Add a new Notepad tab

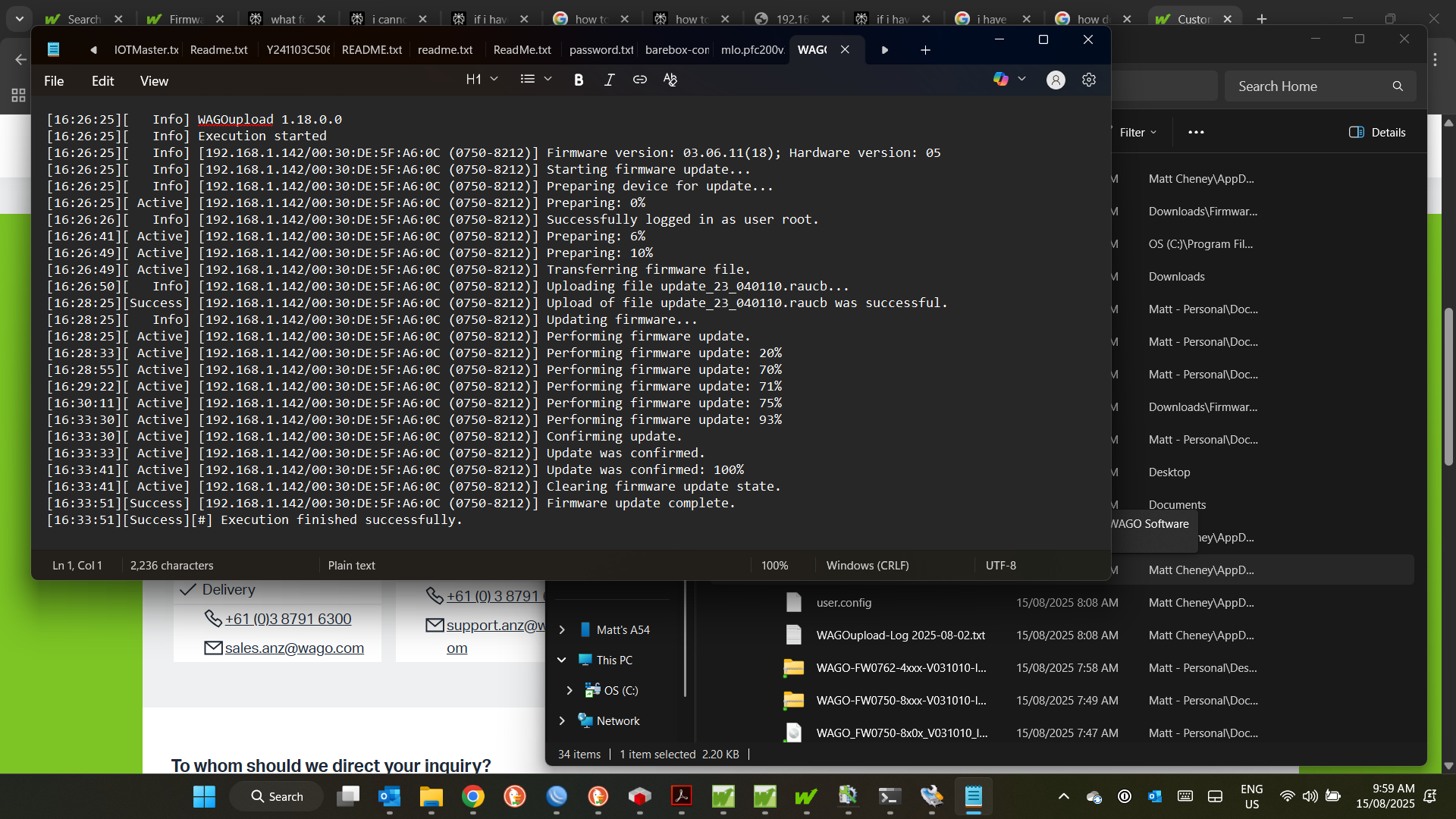point(925,50)
